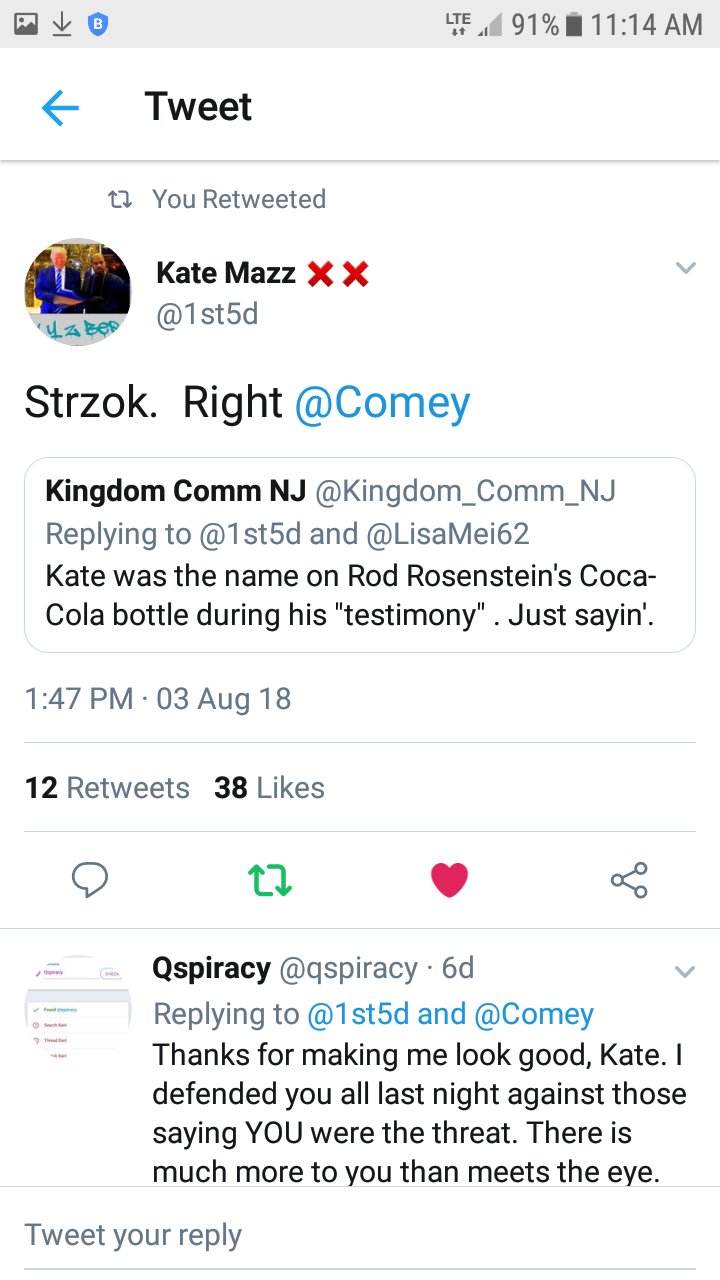
Task: Open Kate Mazz tweet options chevron
Action: (x=685, y=268)
